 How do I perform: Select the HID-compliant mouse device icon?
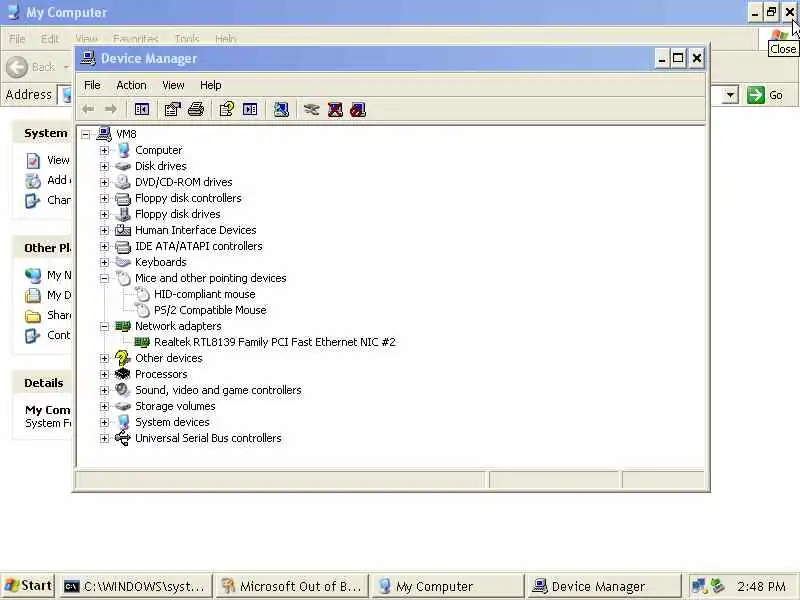(x=142, y=294)
